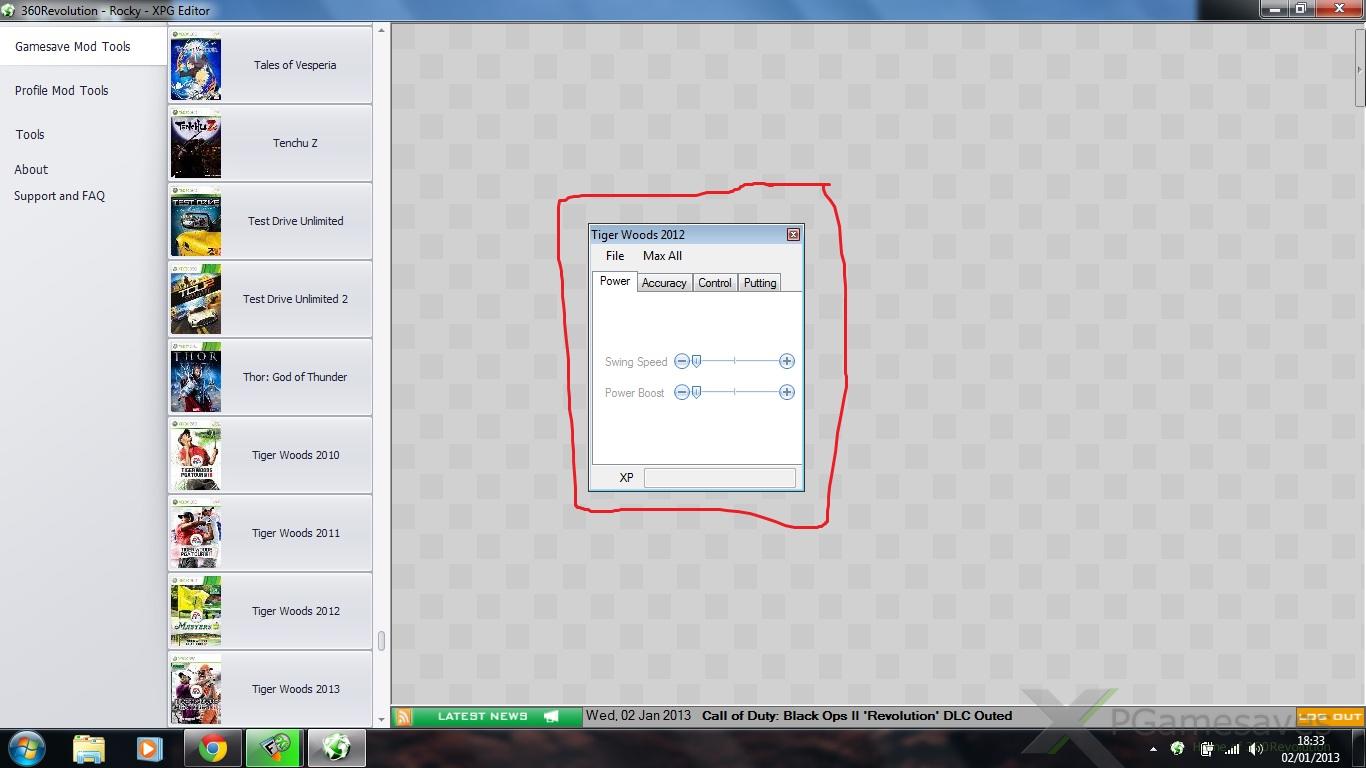Open Profile Mod Tools section
This screenshot has width=1366, height=768.
coord(62,91)
